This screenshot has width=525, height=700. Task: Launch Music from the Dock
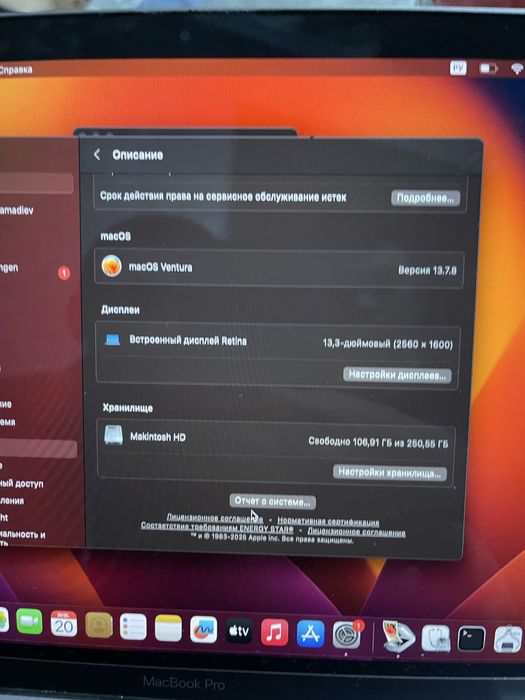pos(274,632)
